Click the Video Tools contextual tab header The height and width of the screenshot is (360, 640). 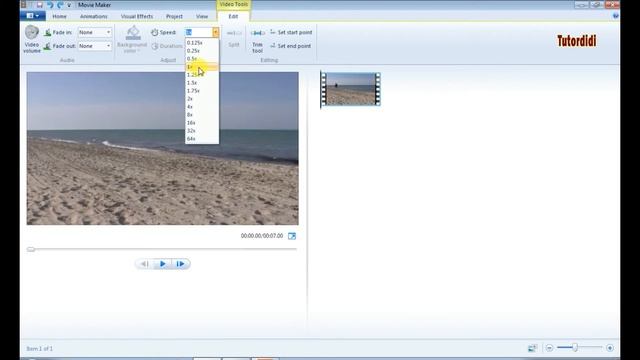click(x=233, y=4)
